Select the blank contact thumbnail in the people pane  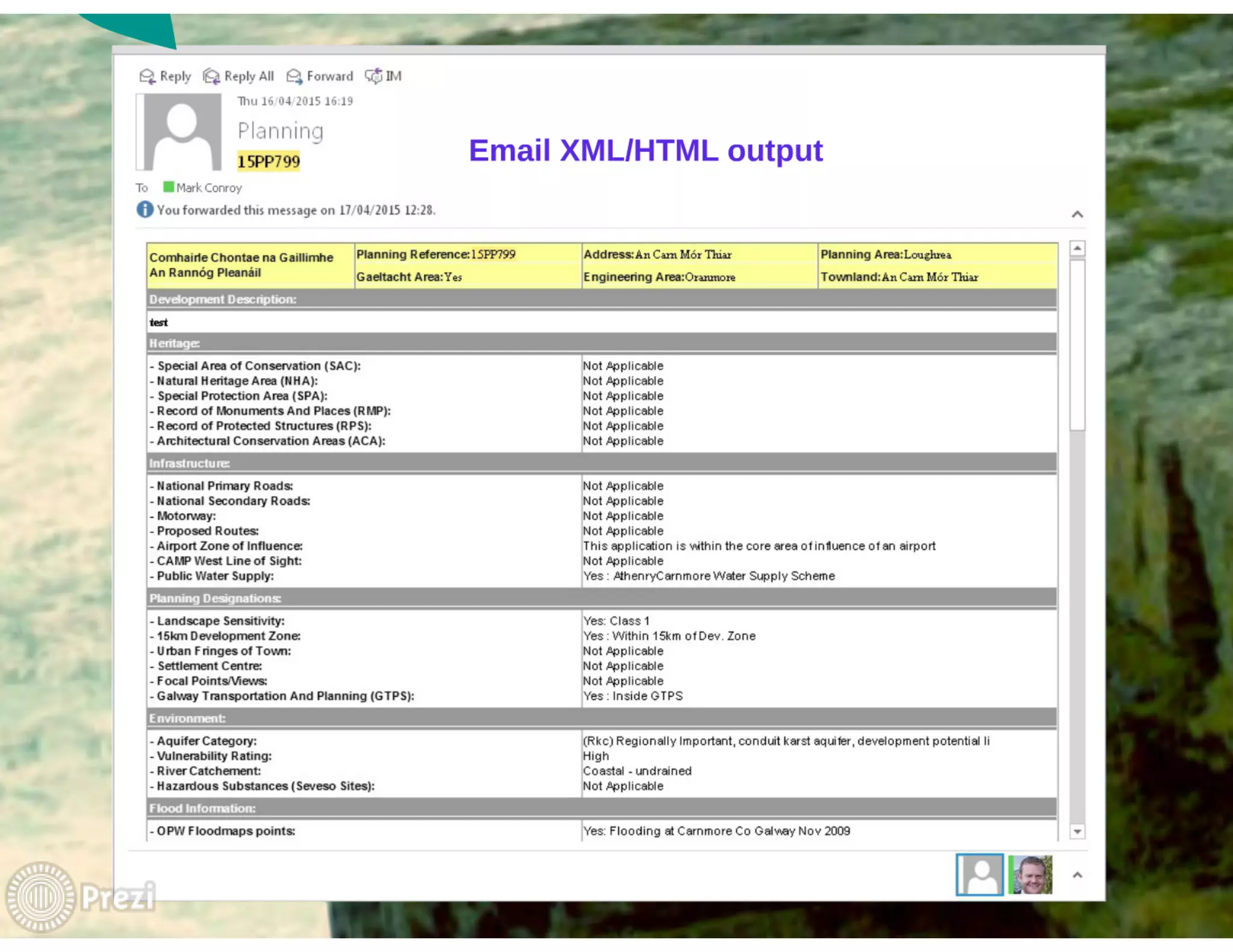tap(979, 874)
